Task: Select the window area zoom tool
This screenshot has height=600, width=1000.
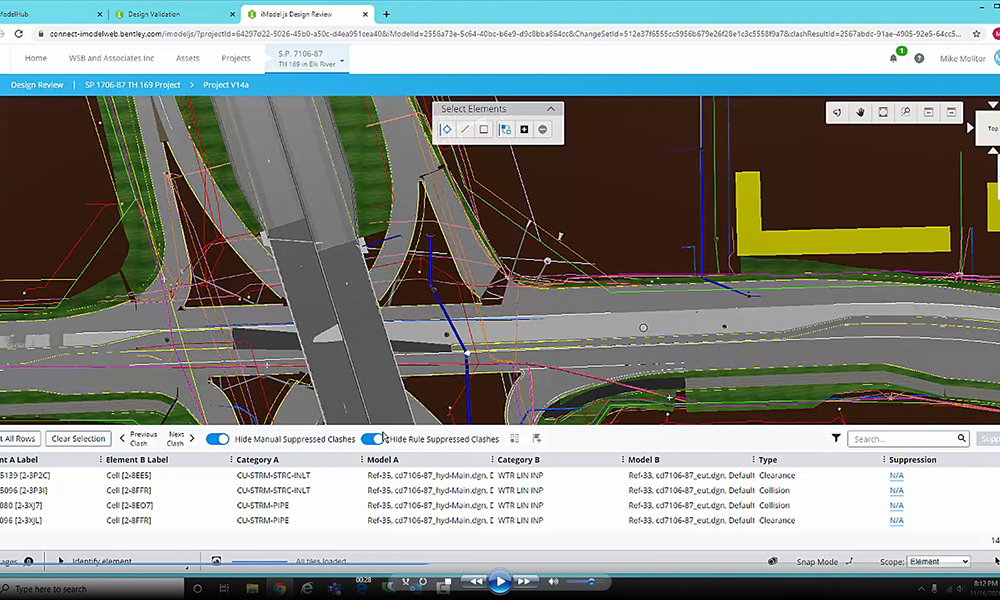Action: click(x=906, y=112)
